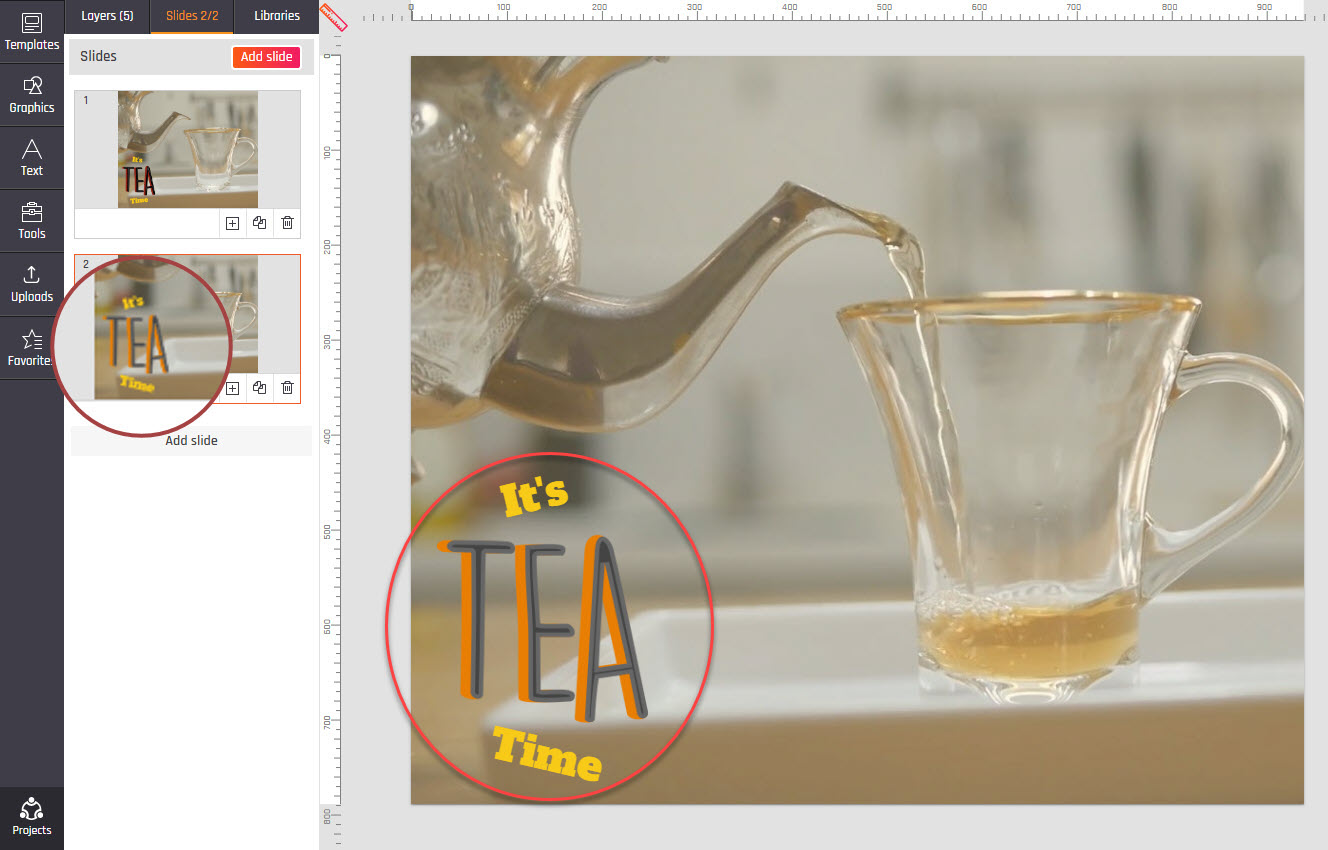This screenshot has width=1328, height=850.
Task: Add new slide after slide 2
Action: tap(232, 388)
